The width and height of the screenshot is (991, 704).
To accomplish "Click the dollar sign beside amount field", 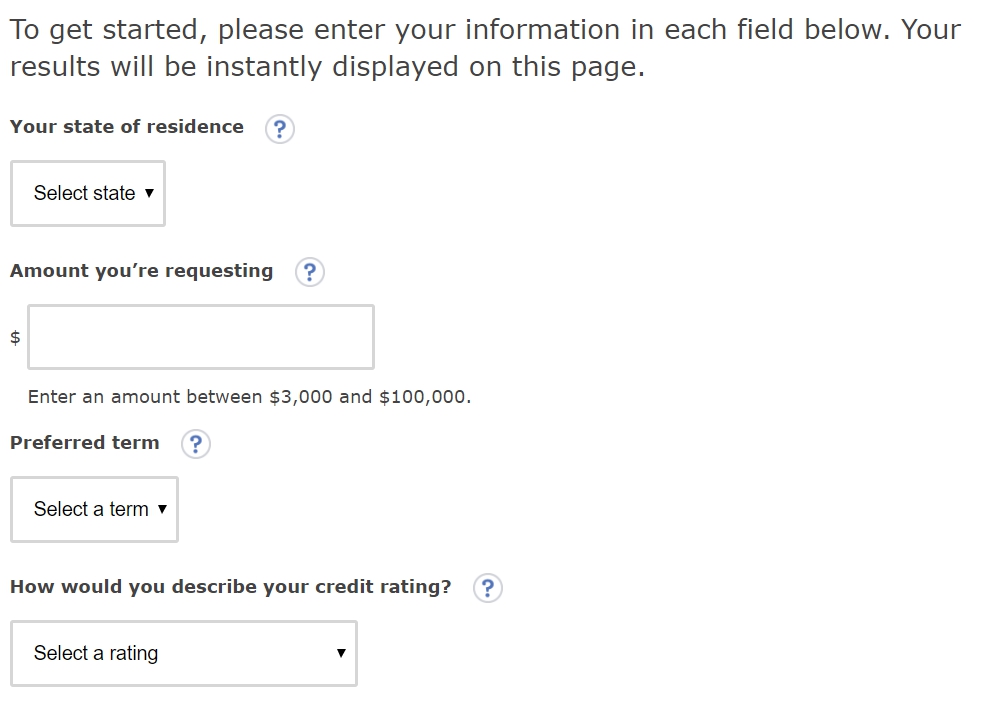I will tap(15, 338).
